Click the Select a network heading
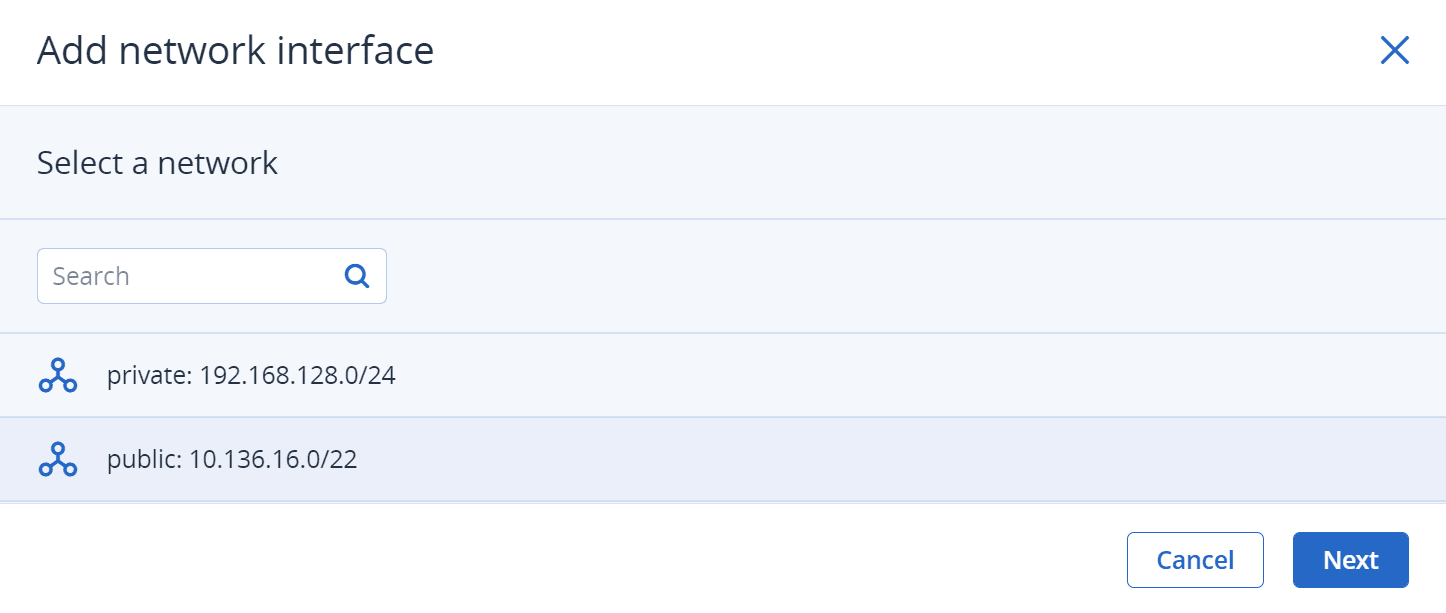The image size is (1446, 613). (x=157, y=162)
